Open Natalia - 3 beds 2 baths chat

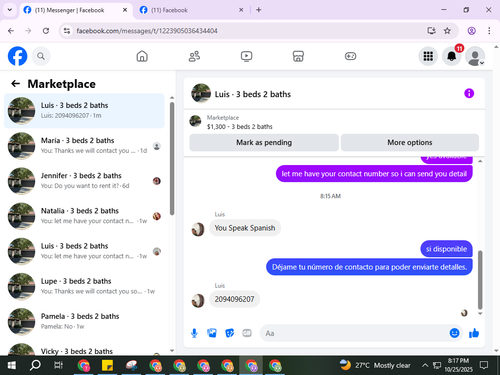(84, 216)
